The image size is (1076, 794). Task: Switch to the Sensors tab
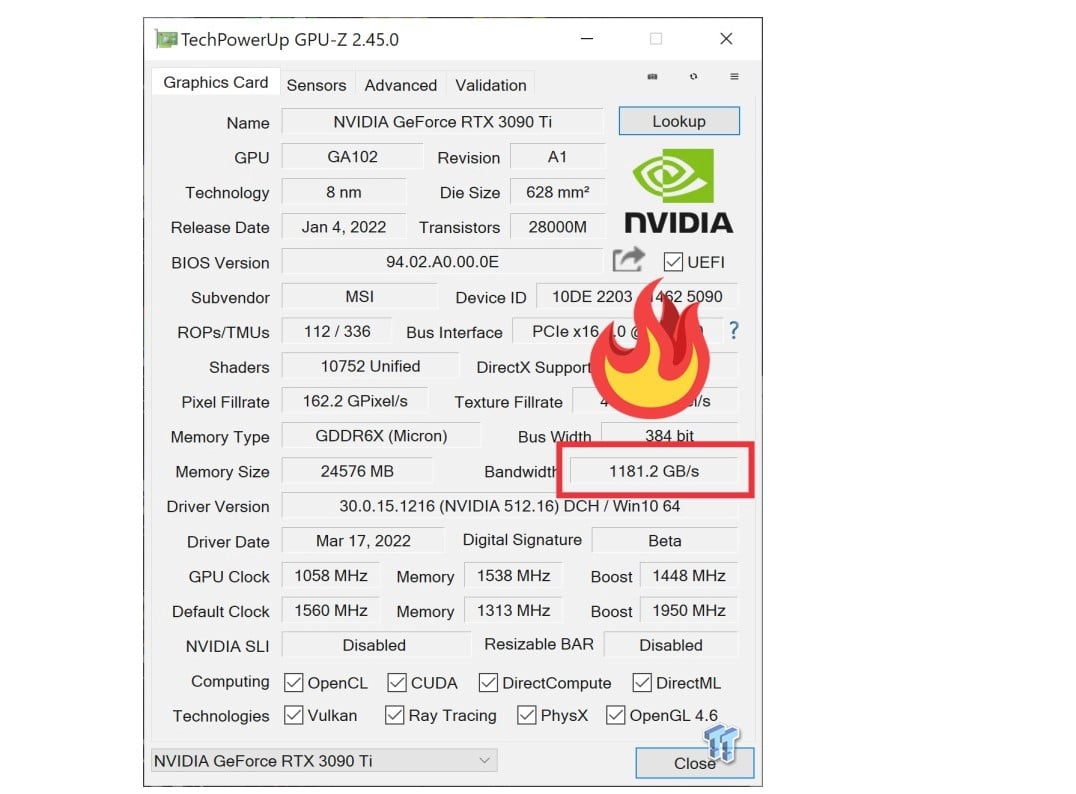(316, 85)
